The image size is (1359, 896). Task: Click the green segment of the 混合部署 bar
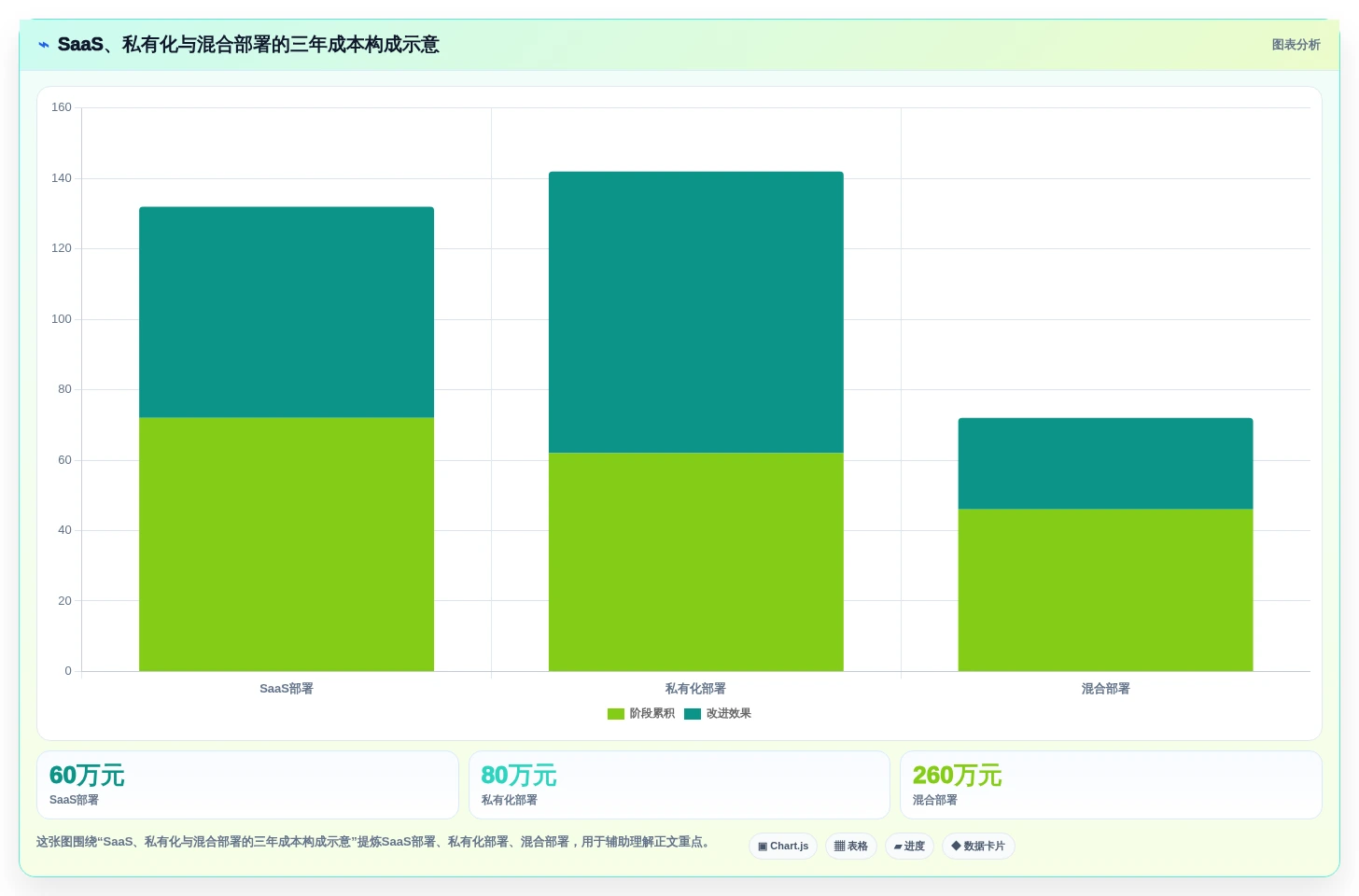click(x=1105, y=590)
